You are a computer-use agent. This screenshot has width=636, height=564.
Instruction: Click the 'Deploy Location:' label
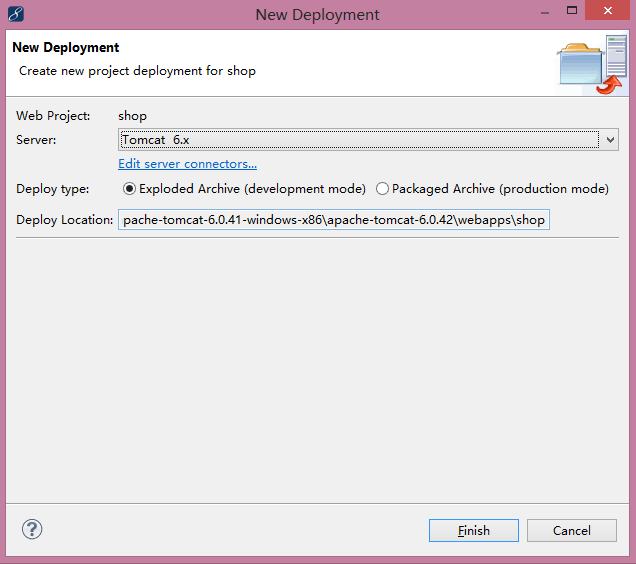point(64,220)
